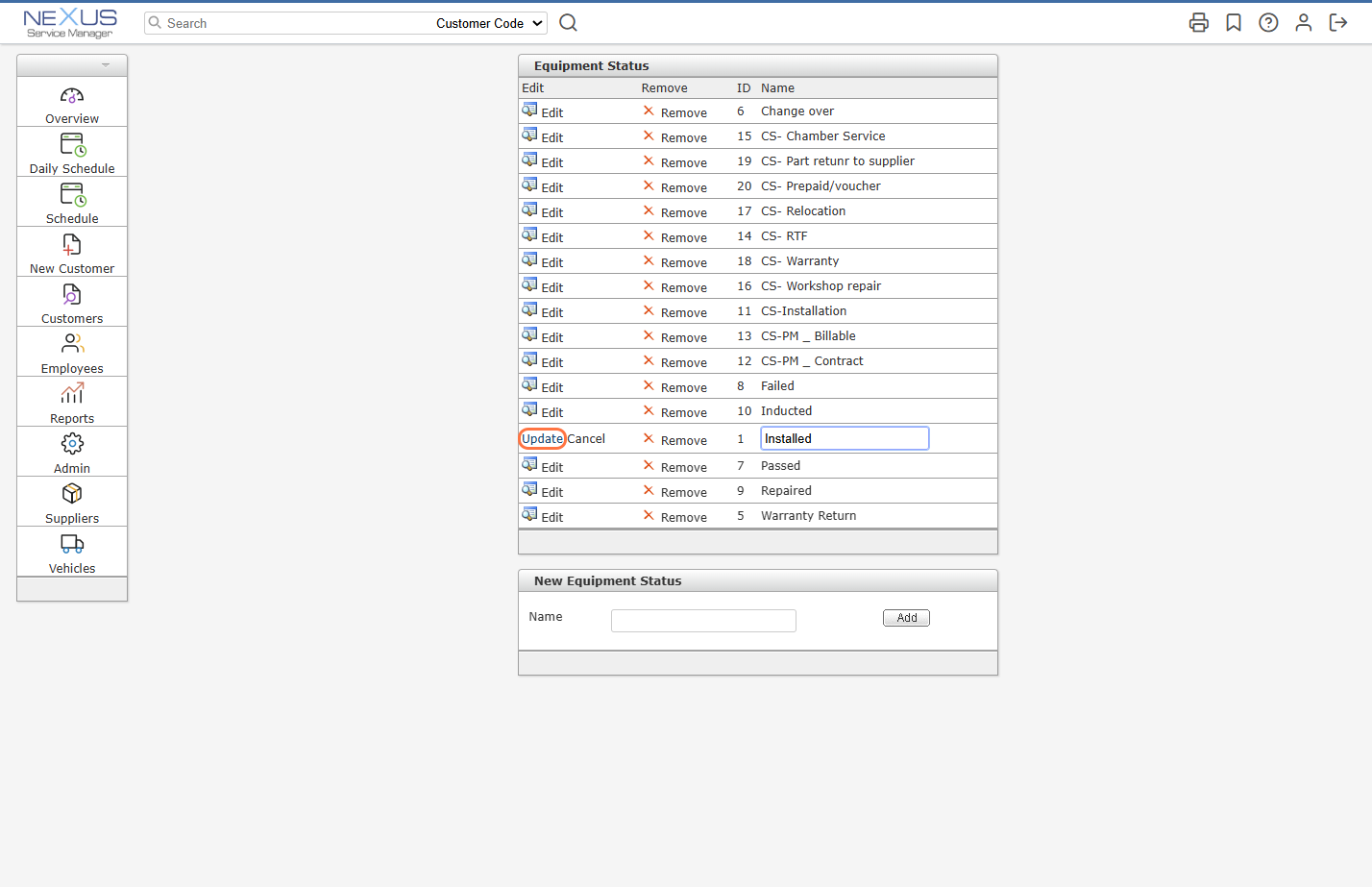The width and height of the screenshot is (1372, 887).
Task: Click Update for the Installed row
Action: tap(542, 439)
